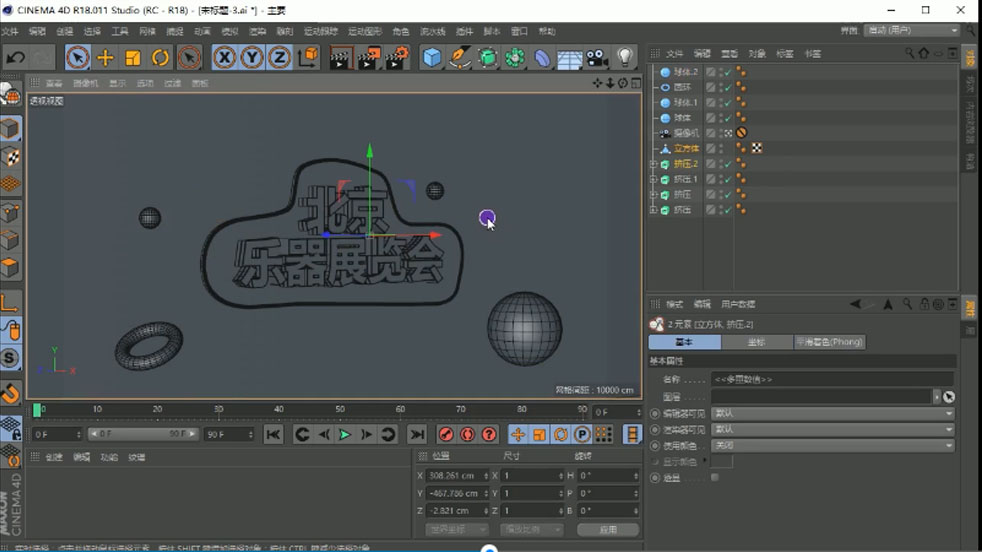
Task: Render the active view
Action: (341, 58)
